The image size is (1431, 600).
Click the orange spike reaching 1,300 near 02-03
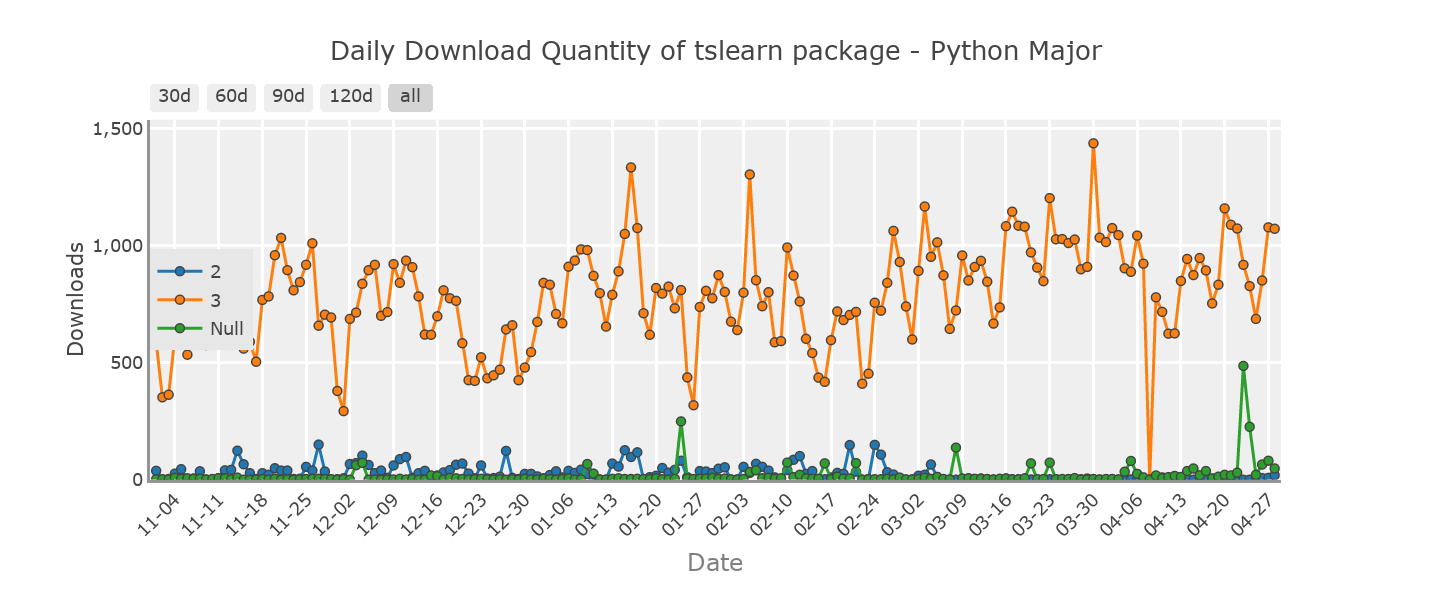748,175
